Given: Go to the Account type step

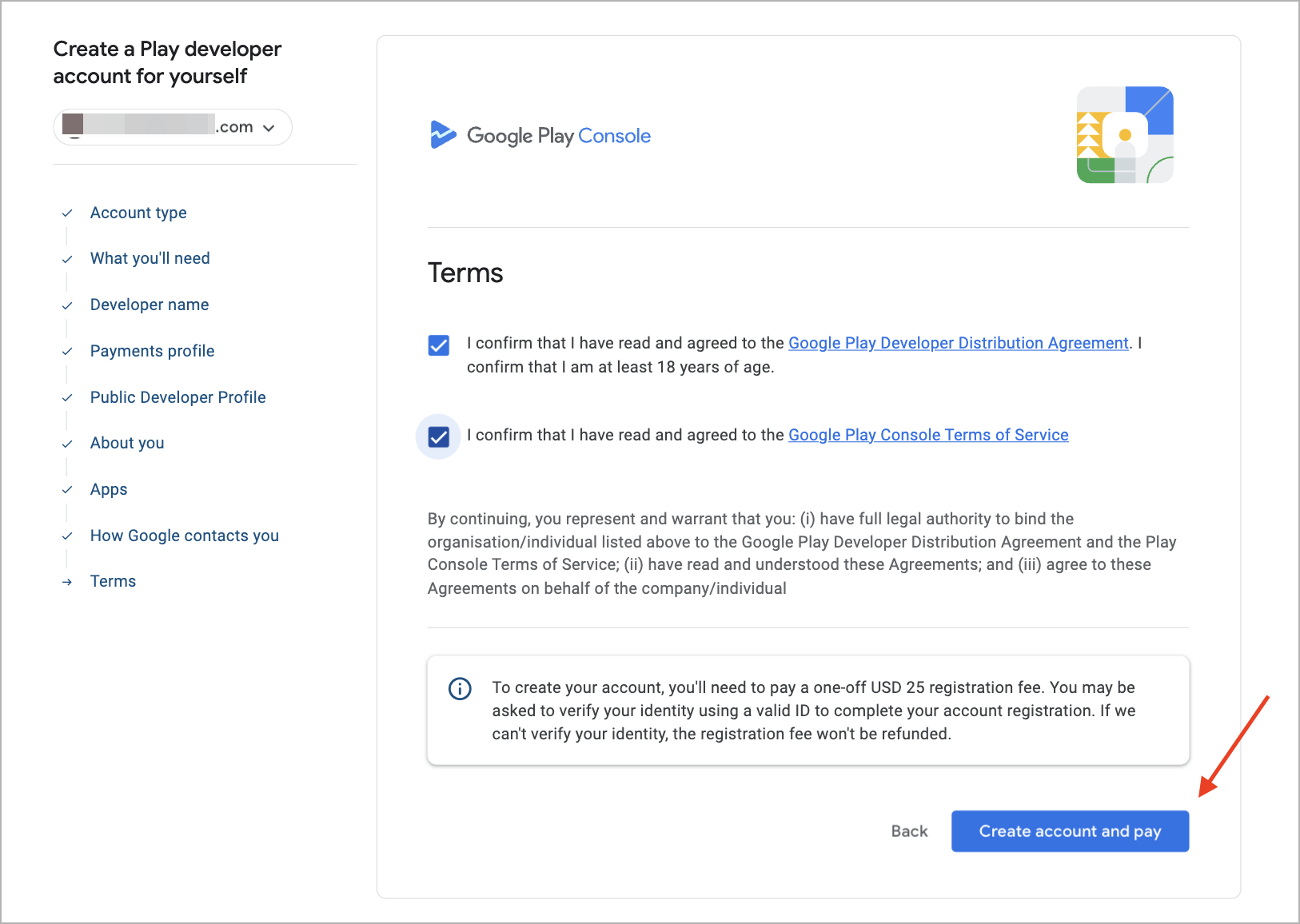Looking at the screenshot, I should pos(138,213).
